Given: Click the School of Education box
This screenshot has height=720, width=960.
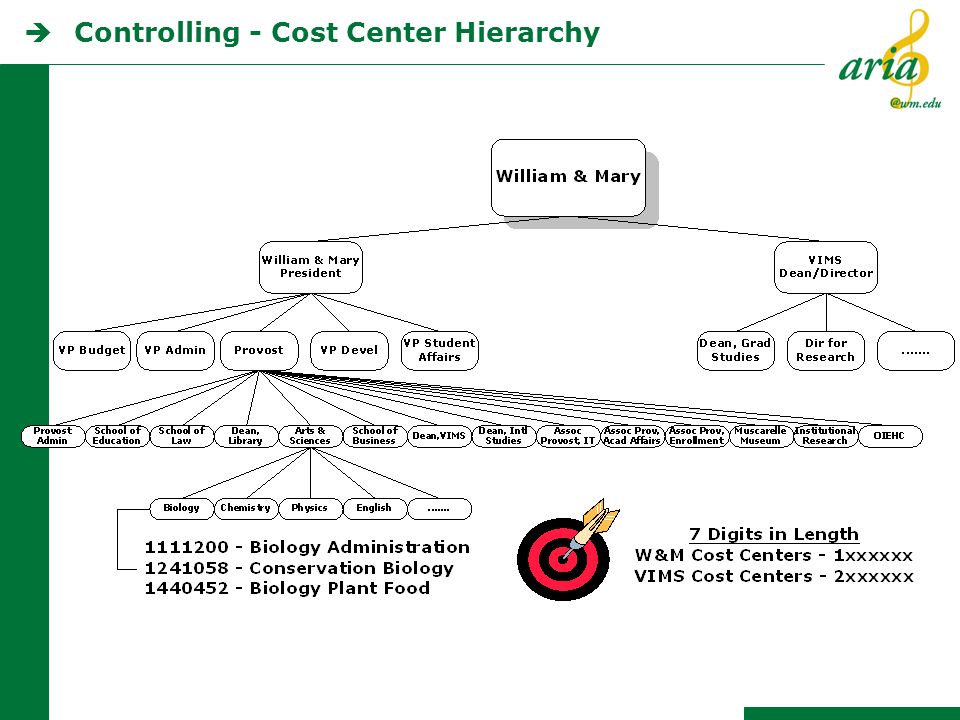Looking at the screenshot, I should (117, 436).
